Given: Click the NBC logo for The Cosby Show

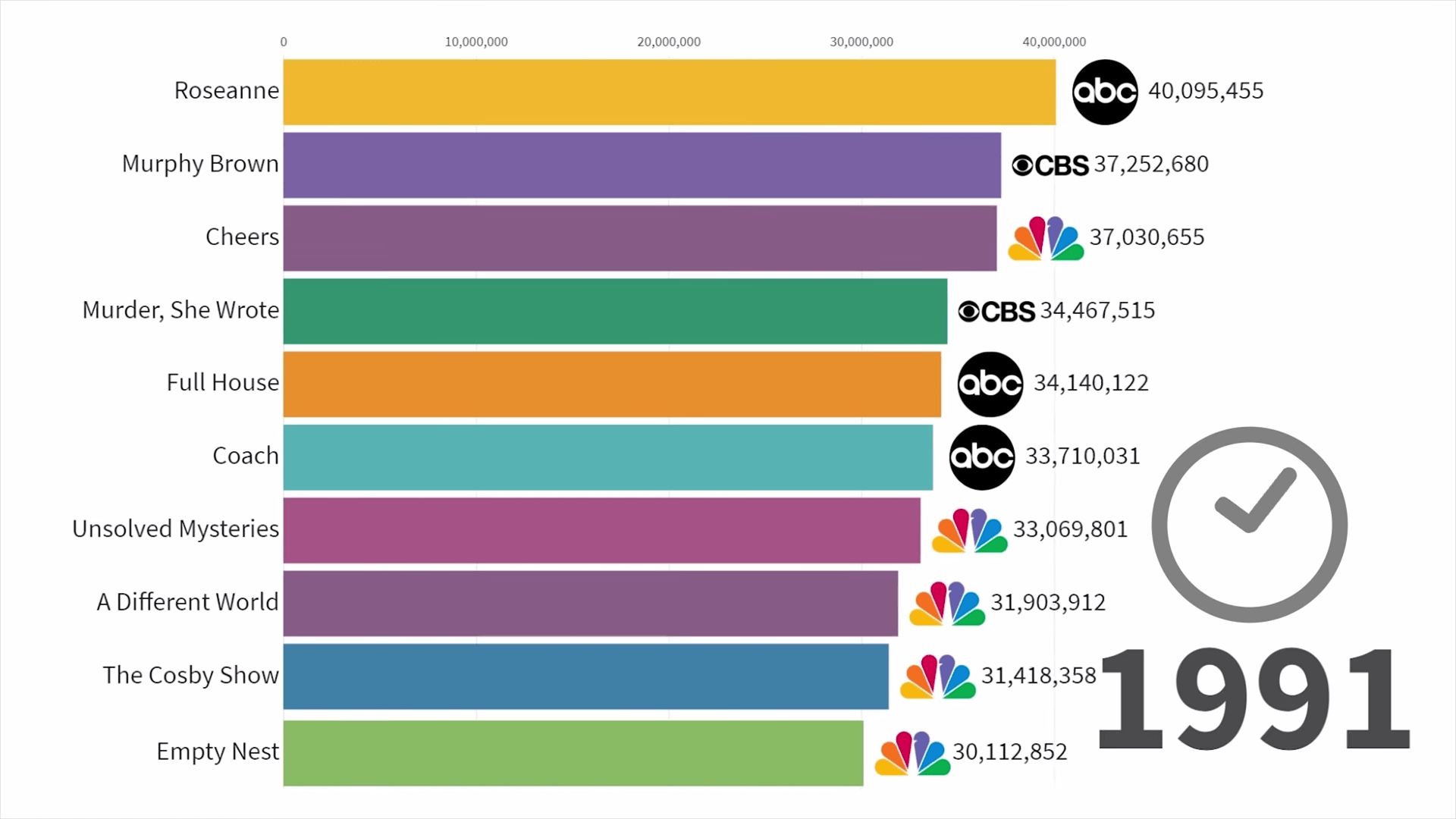Looking at the screenshot, I should [x=937, y=676].
